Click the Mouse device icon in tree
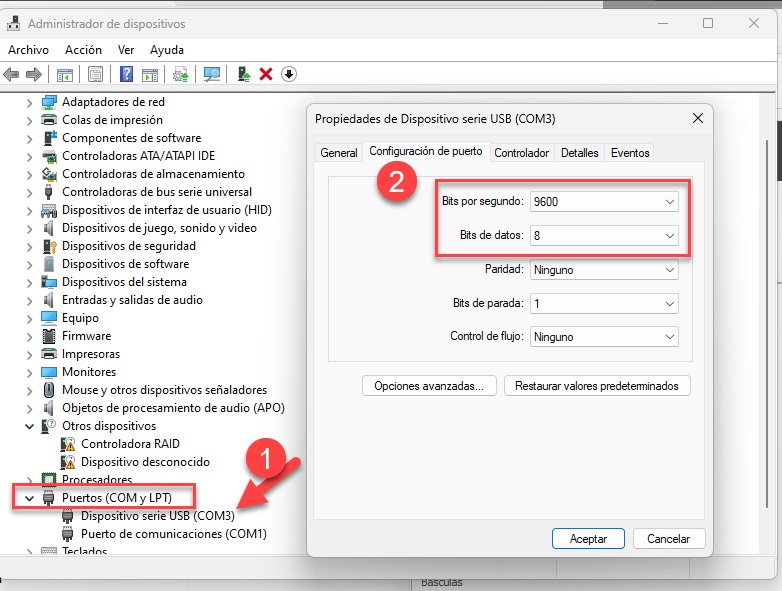Image resolution: width=782 pixels, height=591 pixels. pos(49,390)
